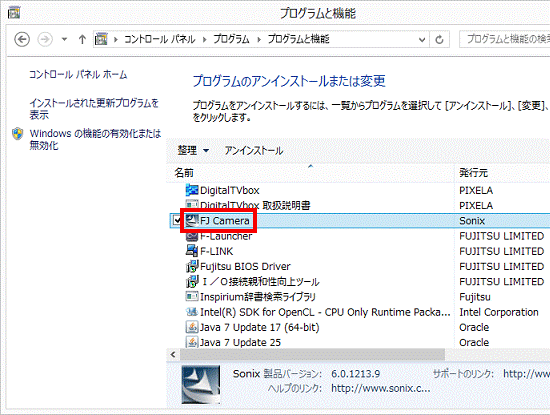Select the DigitalTVbox 取扱説明書 entry name
Image resolution: width=550 pixels, height=415 pixels.
coord(255,206)
